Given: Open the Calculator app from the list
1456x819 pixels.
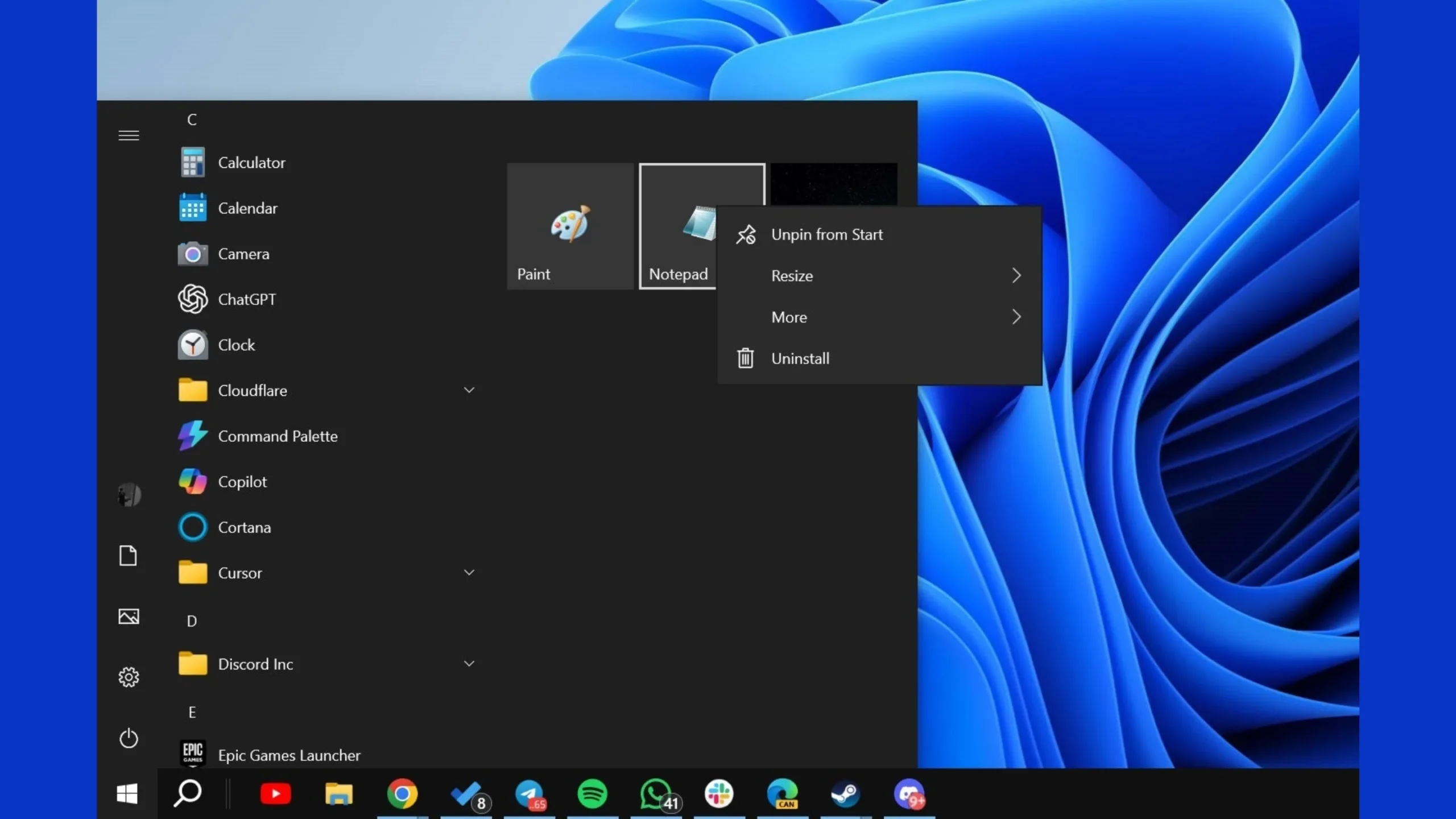Looking at the screenshot, I should [x=327, y=163].
